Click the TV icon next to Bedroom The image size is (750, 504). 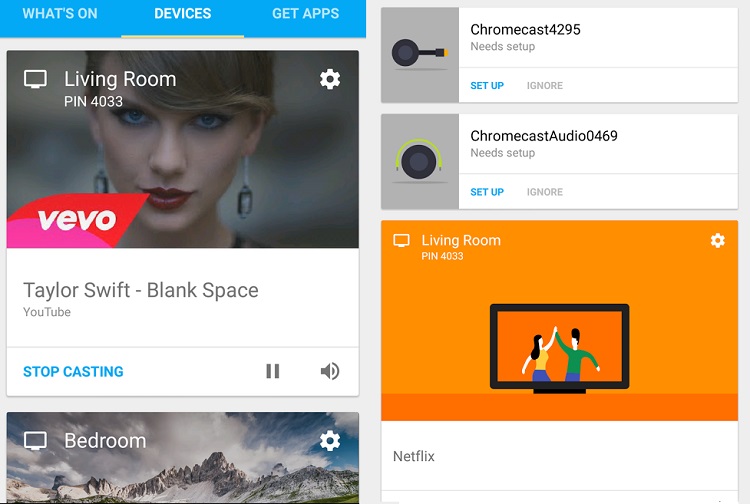click(x=35, y=441)
